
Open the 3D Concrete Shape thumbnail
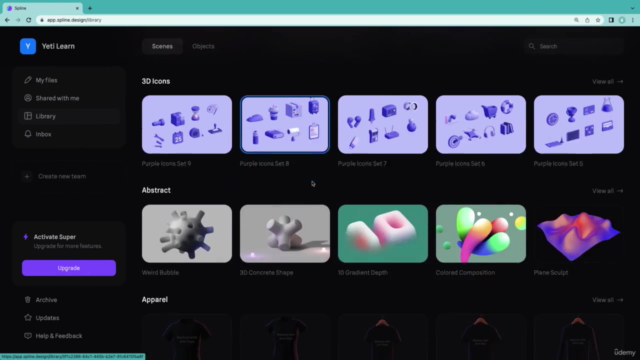[285, 233]
